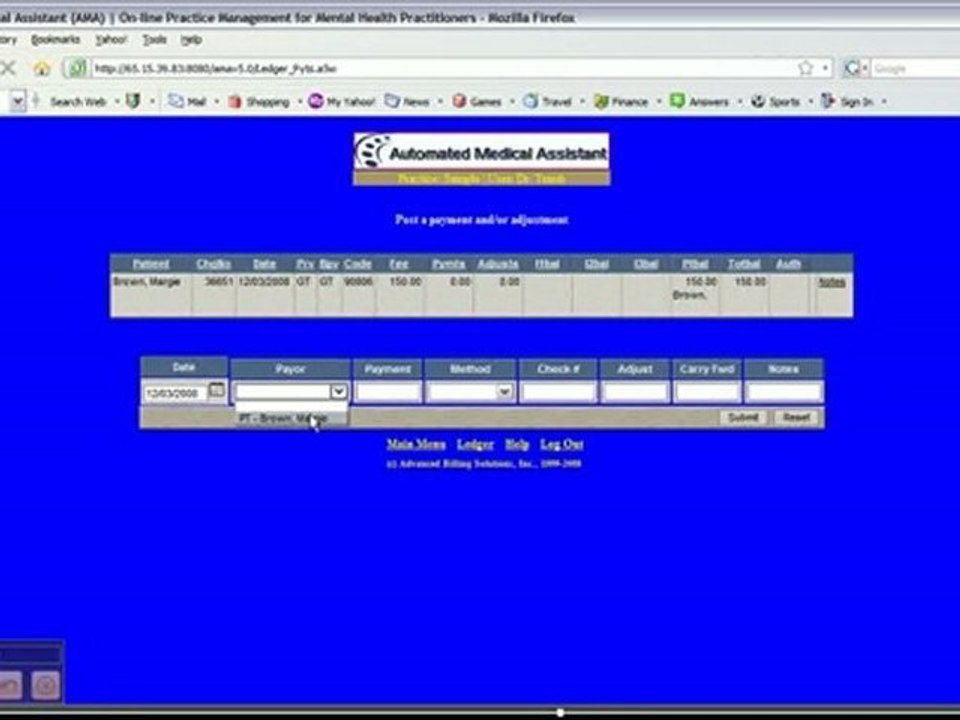The image size is (960, 720).
Task: Sort by the Fee column header
Action: 399,264
